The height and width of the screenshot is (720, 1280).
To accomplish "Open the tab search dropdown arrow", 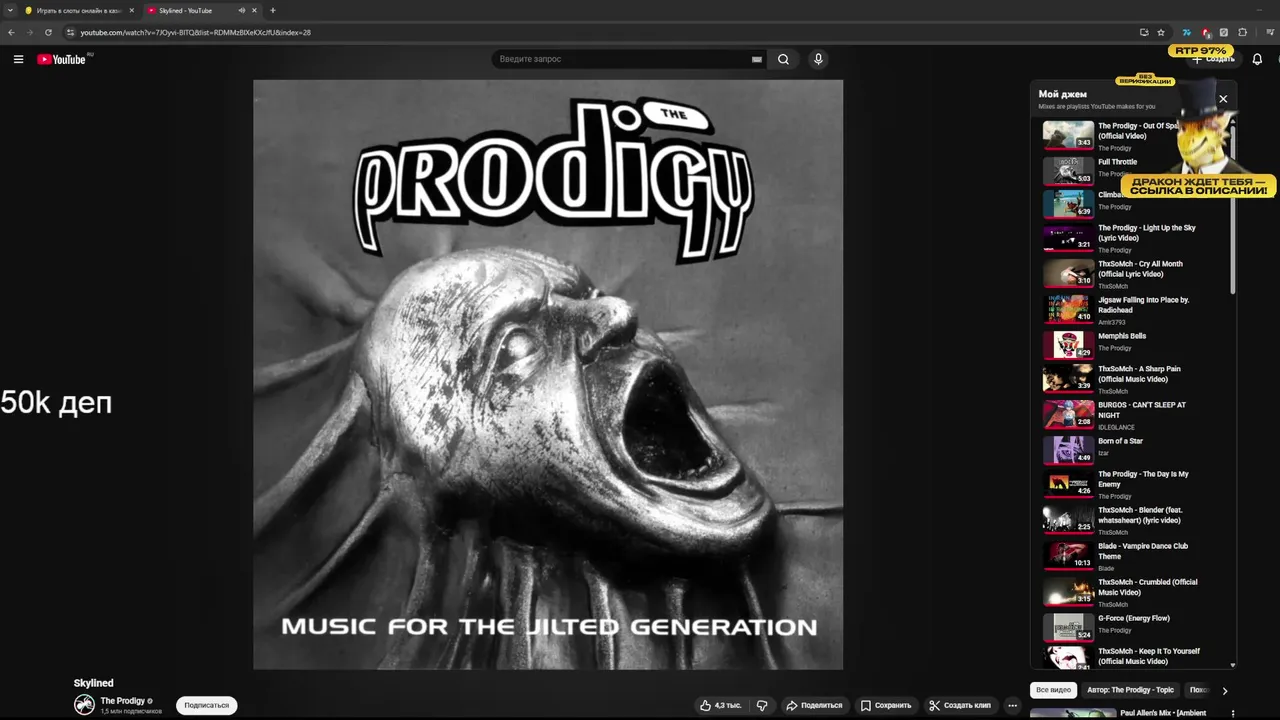I will coord(11,10).
